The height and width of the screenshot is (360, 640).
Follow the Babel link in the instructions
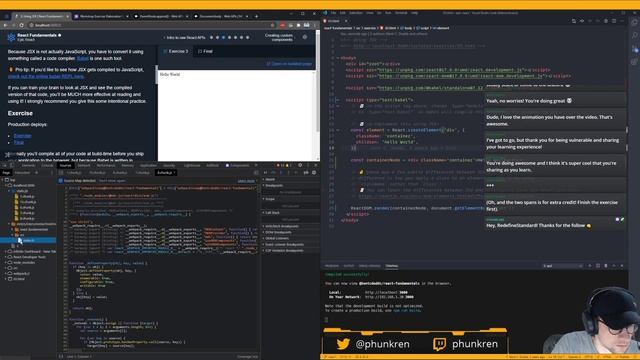coord(82,58)
